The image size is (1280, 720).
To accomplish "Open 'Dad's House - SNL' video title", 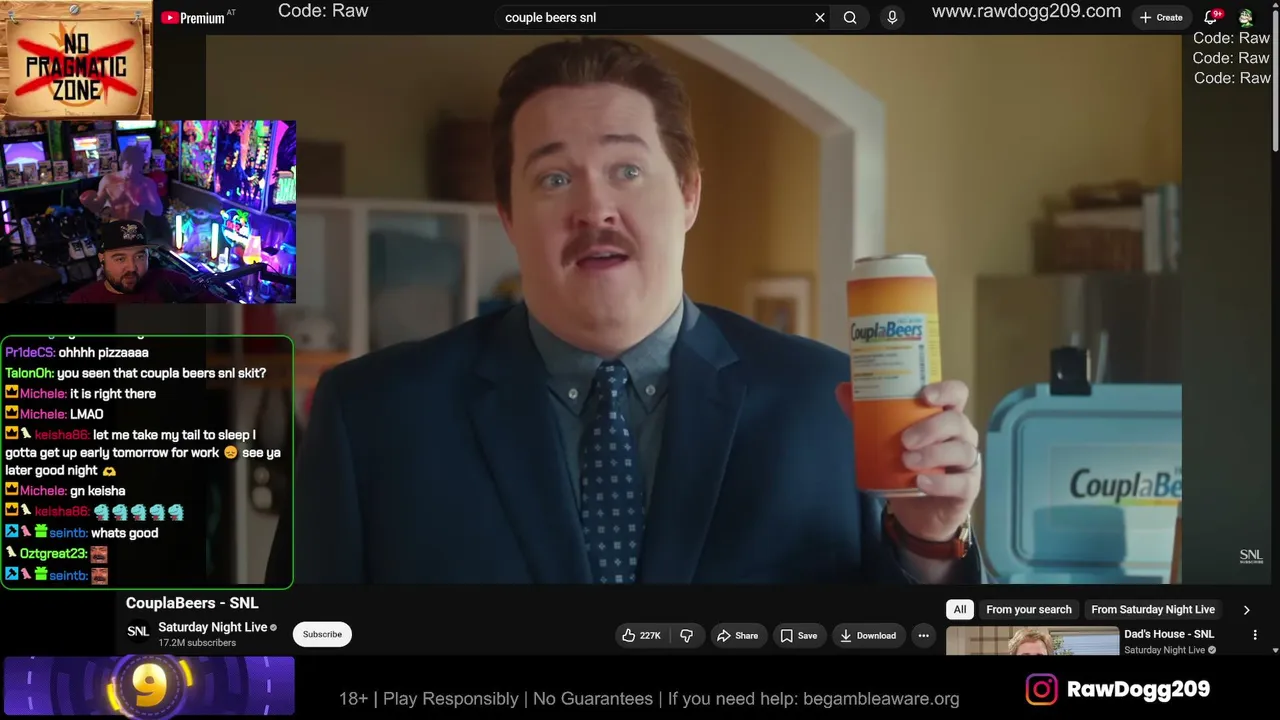I will point(1169,634).
